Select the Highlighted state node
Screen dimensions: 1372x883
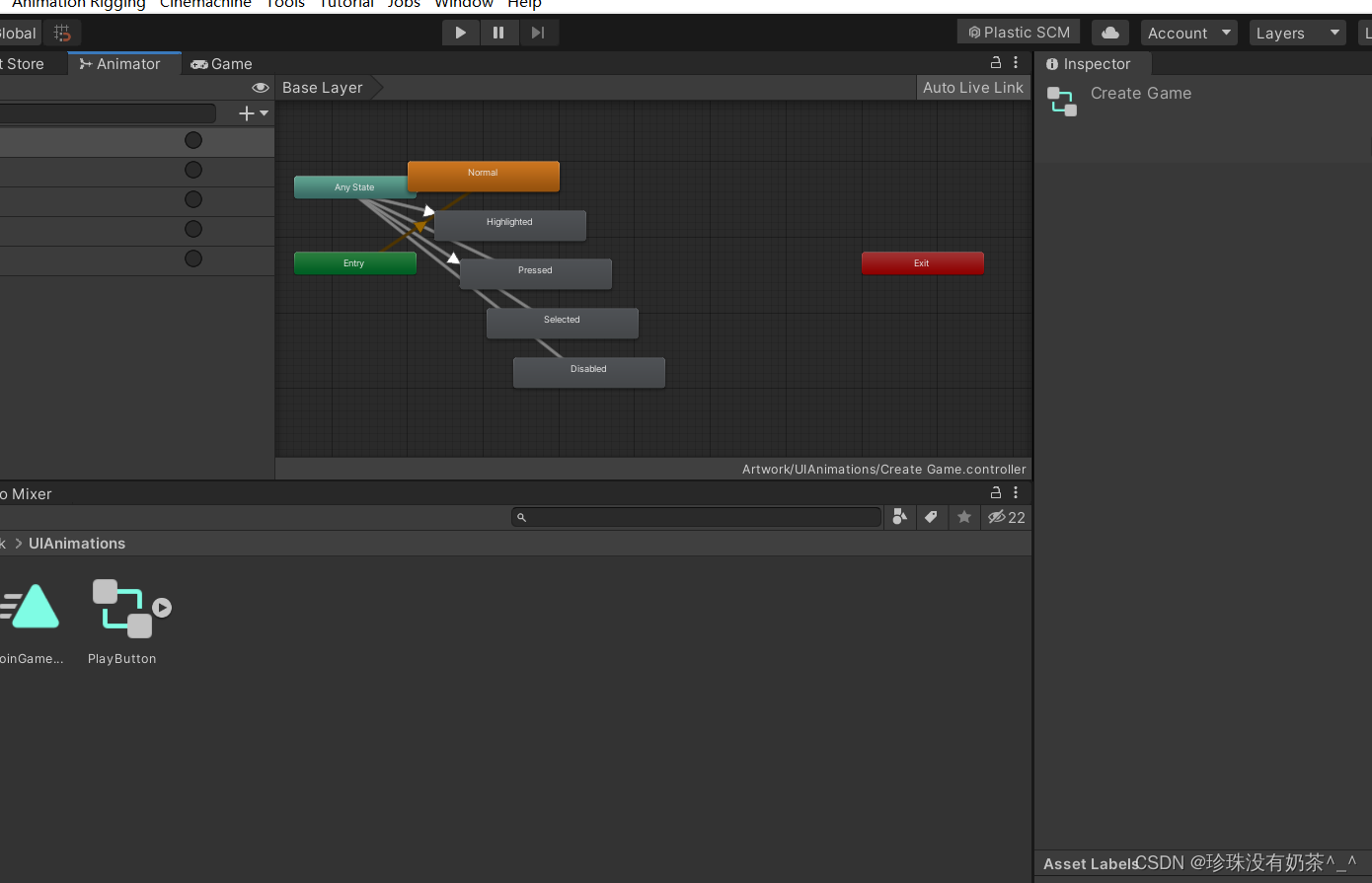point(510,225)
